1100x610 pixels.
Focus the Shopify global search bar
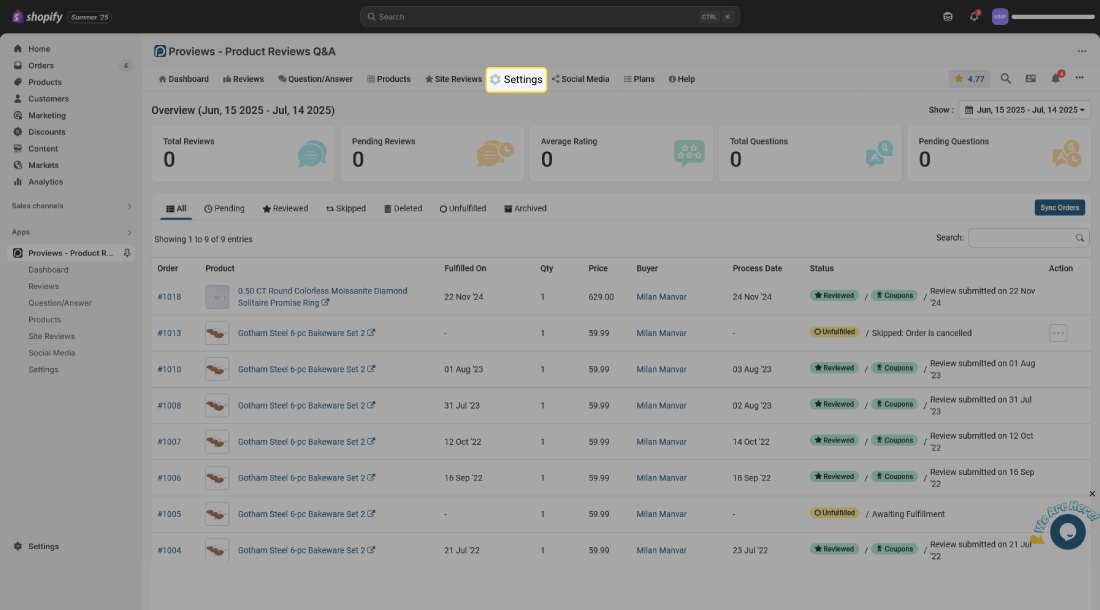[x=550, y=17]
